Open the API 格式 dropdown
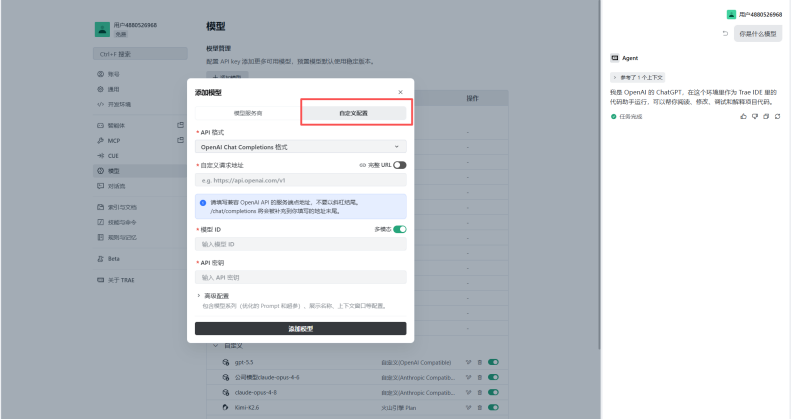Viewport: 791px width, 419px height. click(x=301, y=147)
